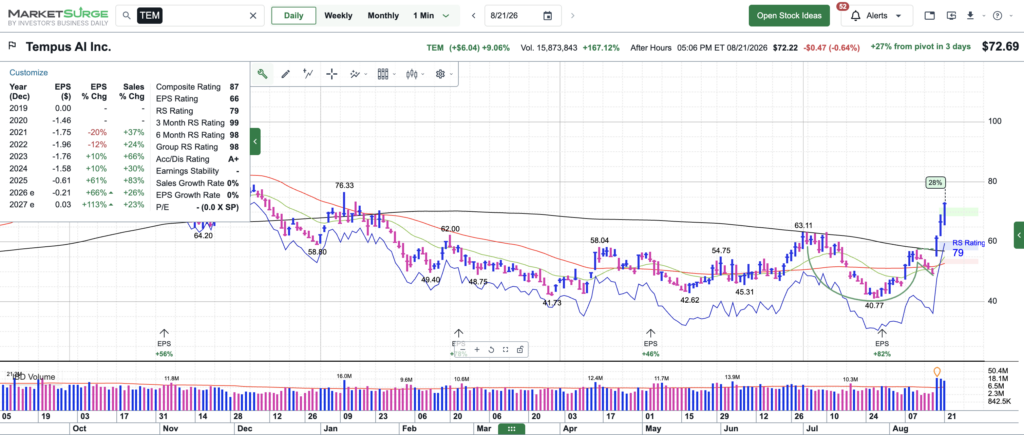Reset the chart zoom icon
This screenshot has width=1024, height=435.
[x=491, y=349]
